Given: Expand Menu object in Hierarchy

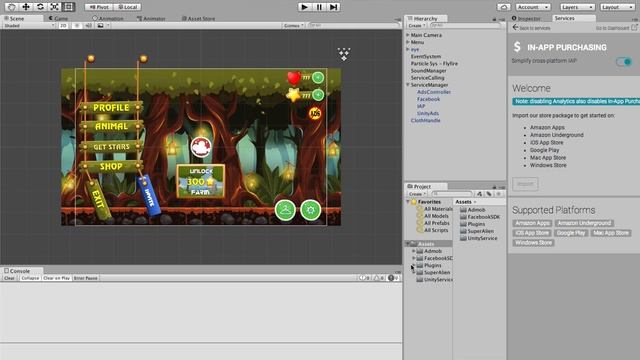Looking at the screenshot, I should click(408, 42).
